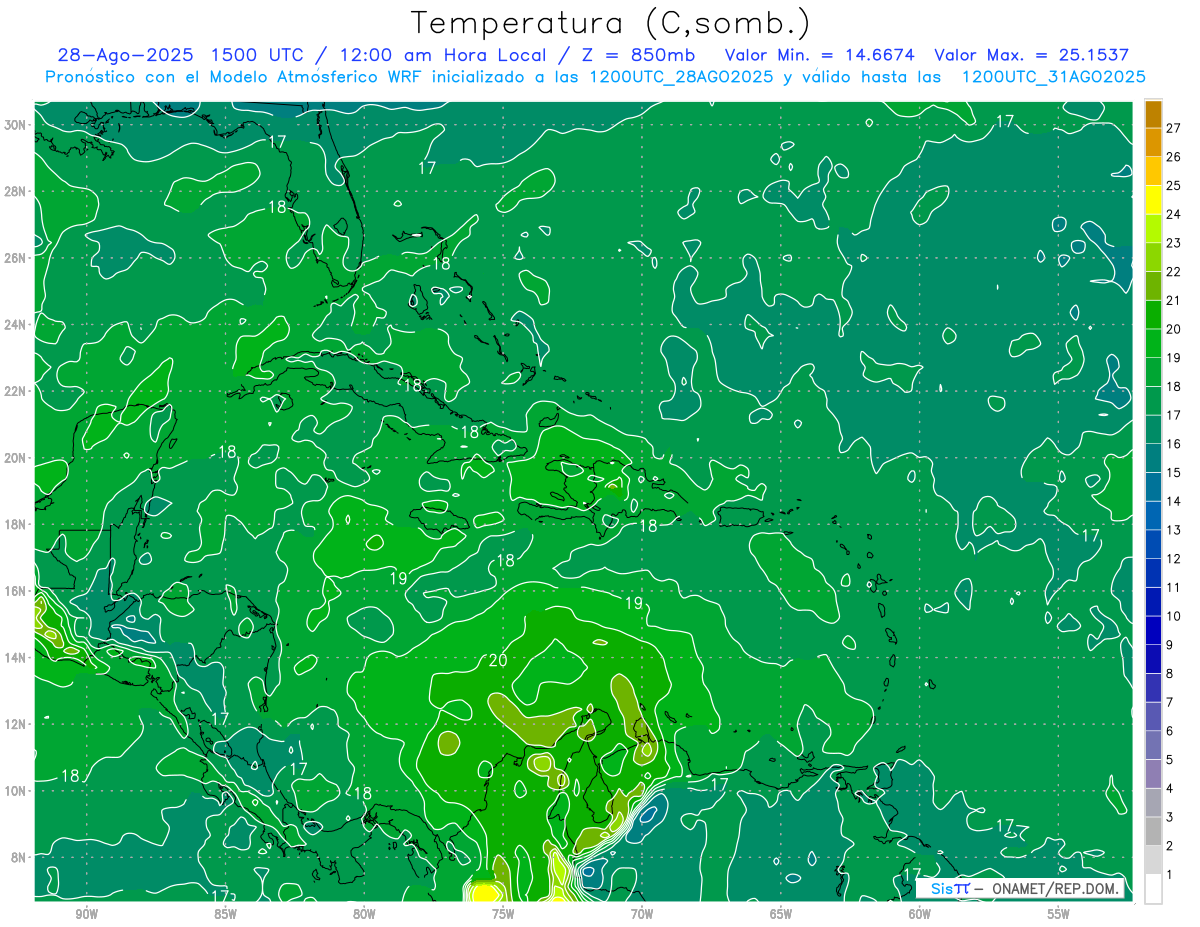Click the "20" contour label near Colombia
The height and width of the screenshot is (927, 1200).
(x=498, y=660)
